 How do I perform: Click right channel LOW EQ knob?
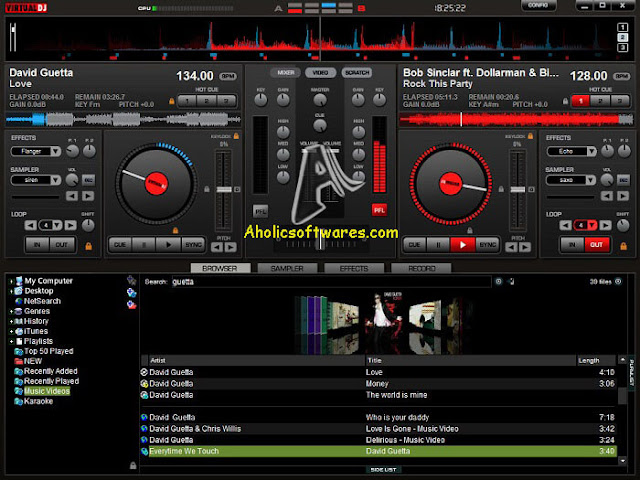click(x=358, y=176)
